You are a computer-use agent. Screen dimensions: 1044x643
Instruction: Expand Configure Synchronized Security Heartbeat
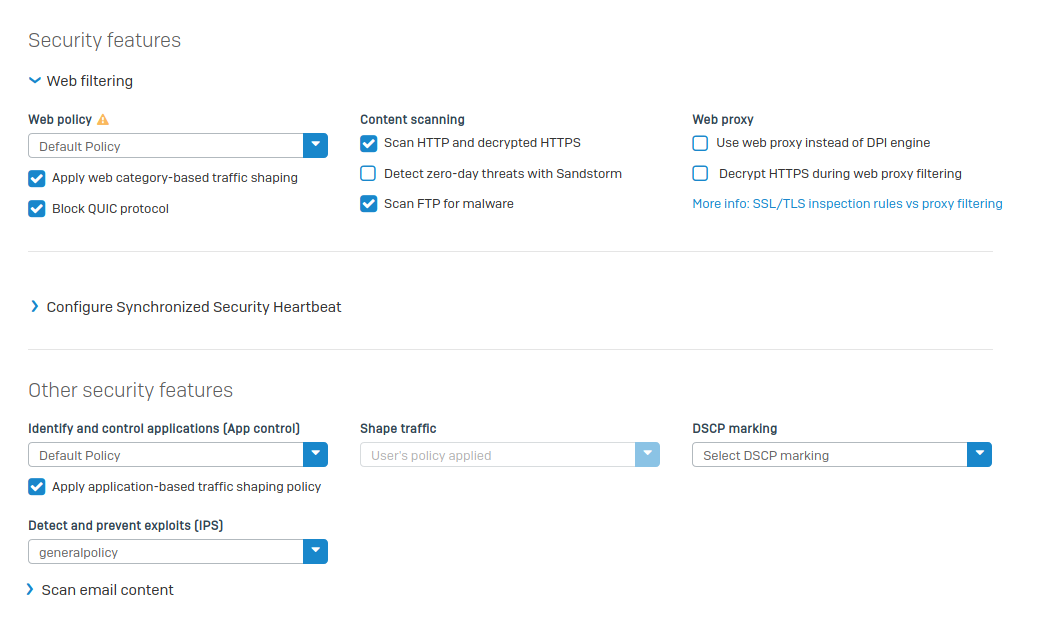35,307
